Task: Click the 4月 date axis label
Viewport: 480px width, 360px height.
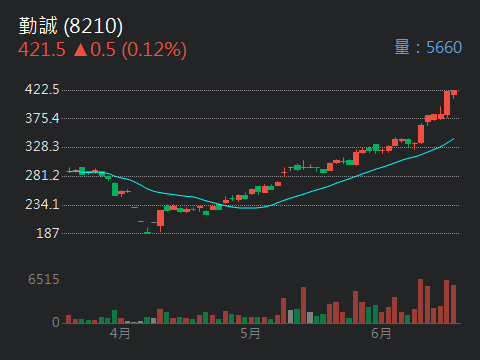Action: (120, 333)
